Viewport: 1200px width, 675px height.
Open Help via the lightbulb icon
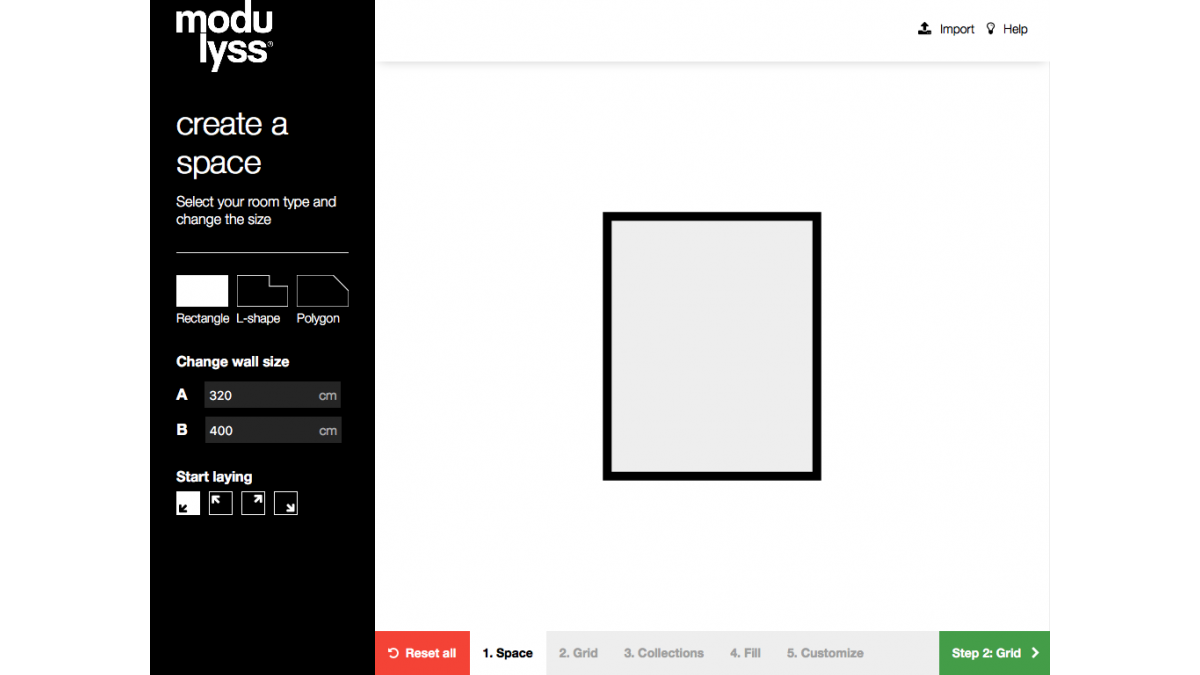[991, 29]
